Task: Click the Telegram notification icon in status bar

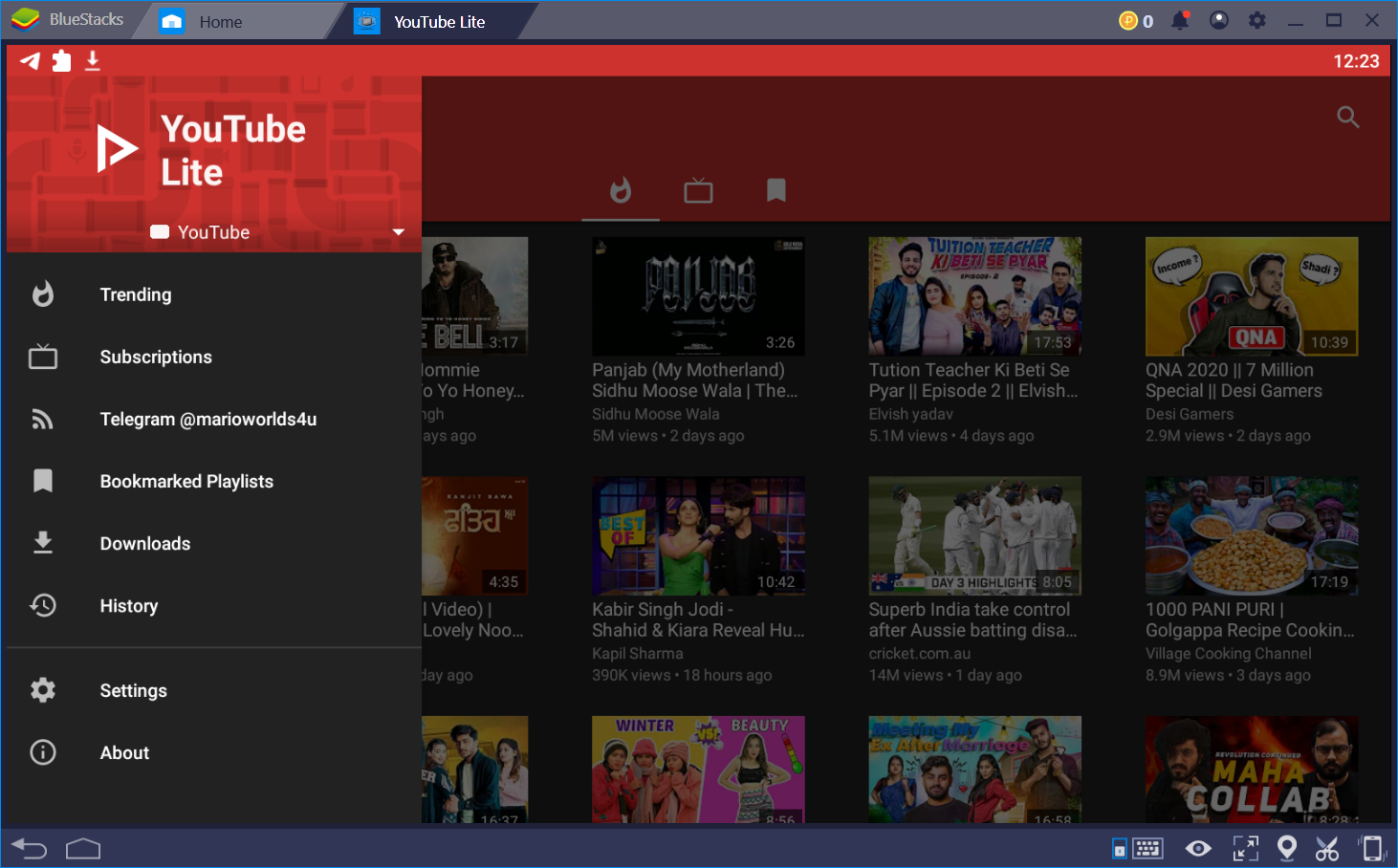Action: pos(31,61)
